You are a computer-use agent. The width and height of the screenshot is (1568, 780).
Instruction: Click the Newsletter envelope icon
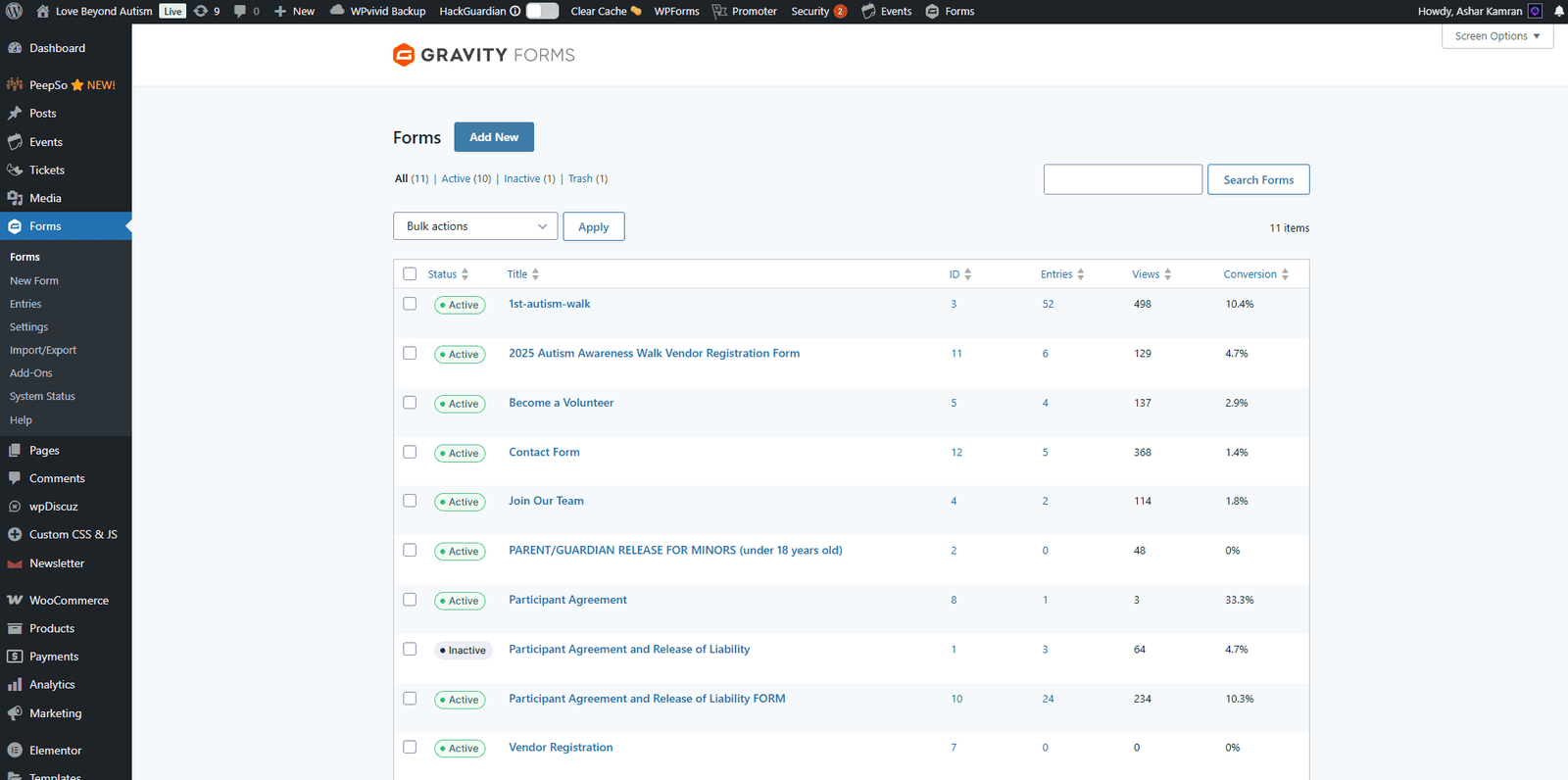(15, 563)
